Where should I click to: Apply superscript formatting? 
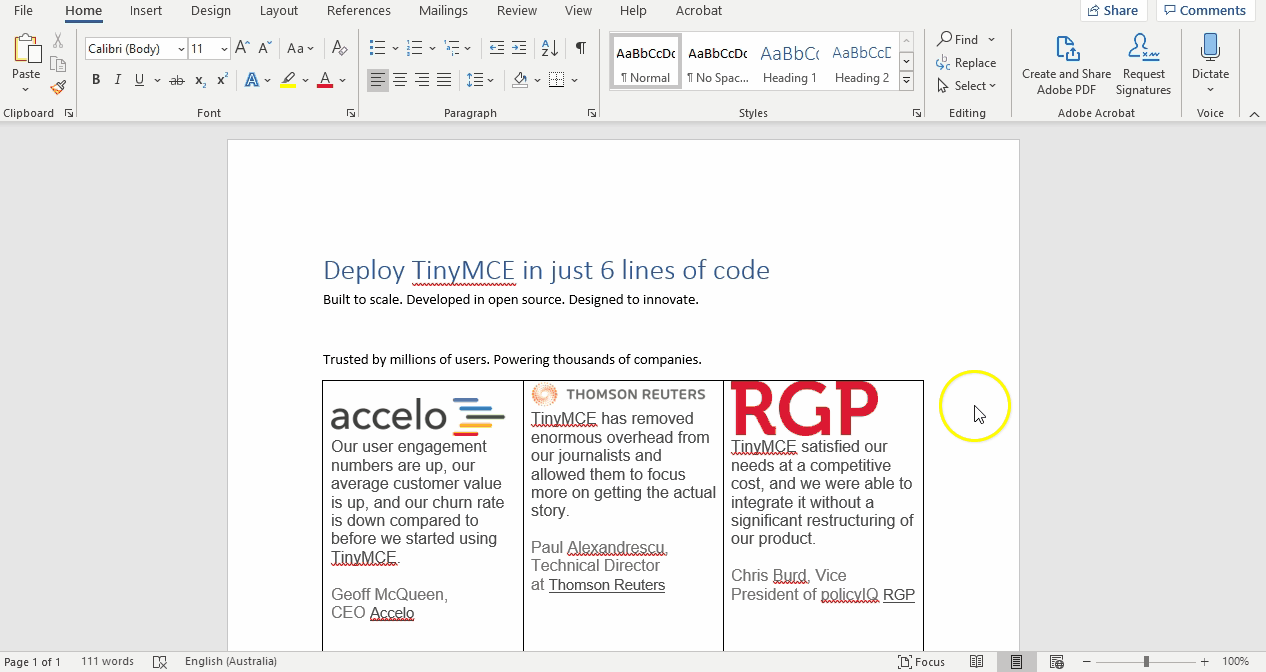(222, 80)
